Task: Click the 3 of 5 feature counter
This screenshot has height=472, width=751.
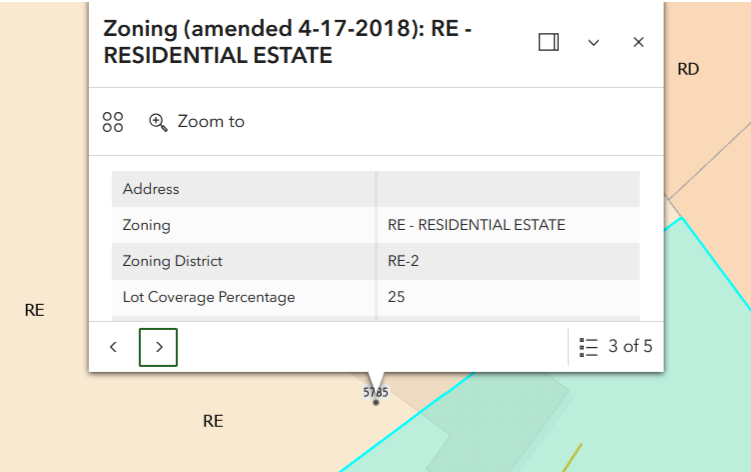Action: (630, 346)
